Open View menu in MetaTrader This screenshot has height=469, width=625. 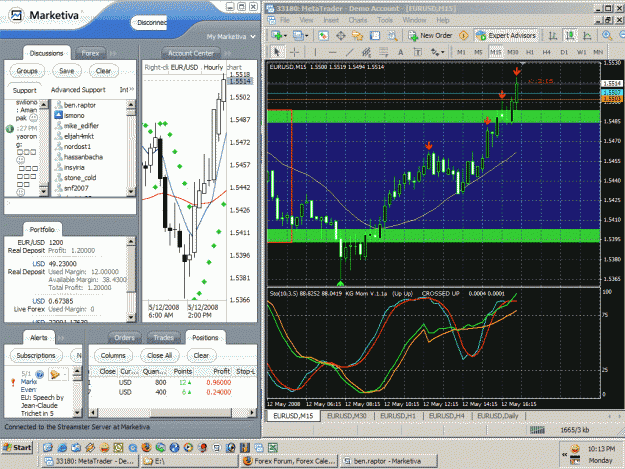pyautogui.click(x=306, y=20)
